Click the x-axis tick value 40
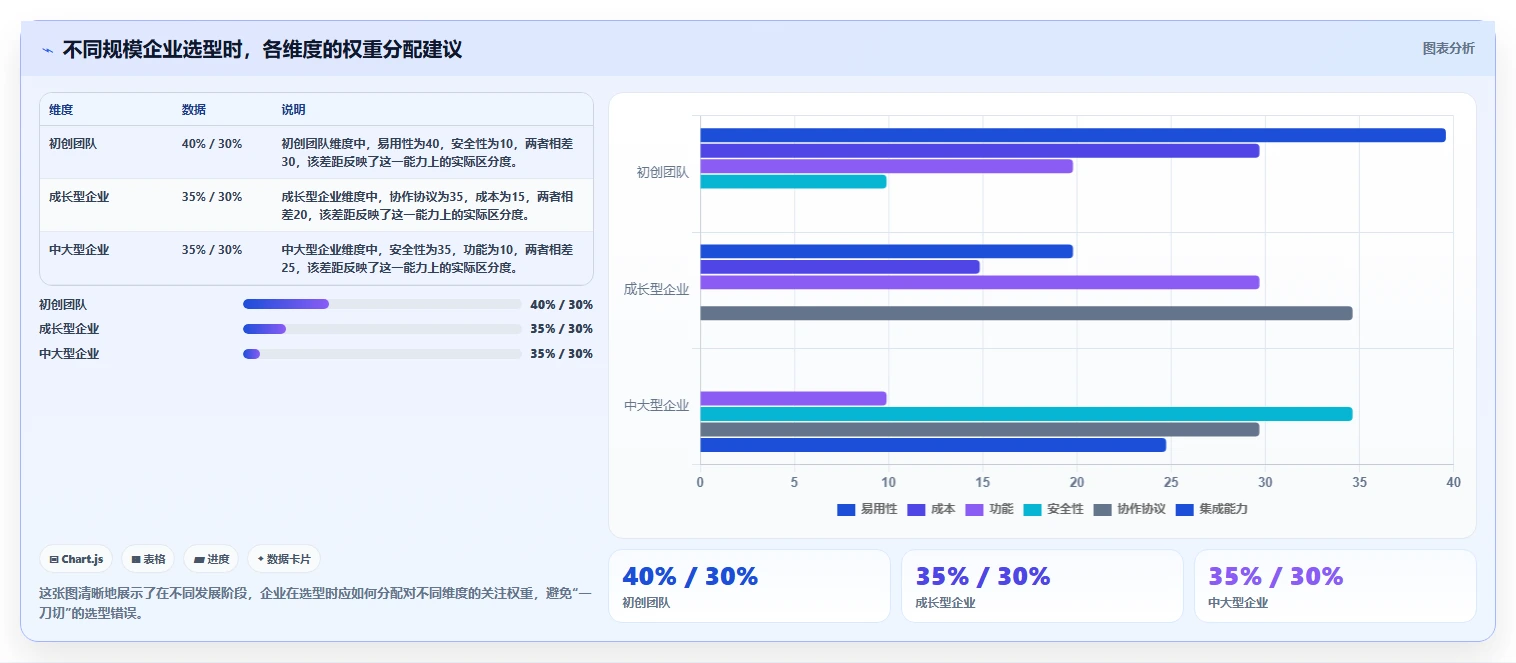Viewport: 1516px width, 663px height. pyautogui.click(x=1453, y=482)
